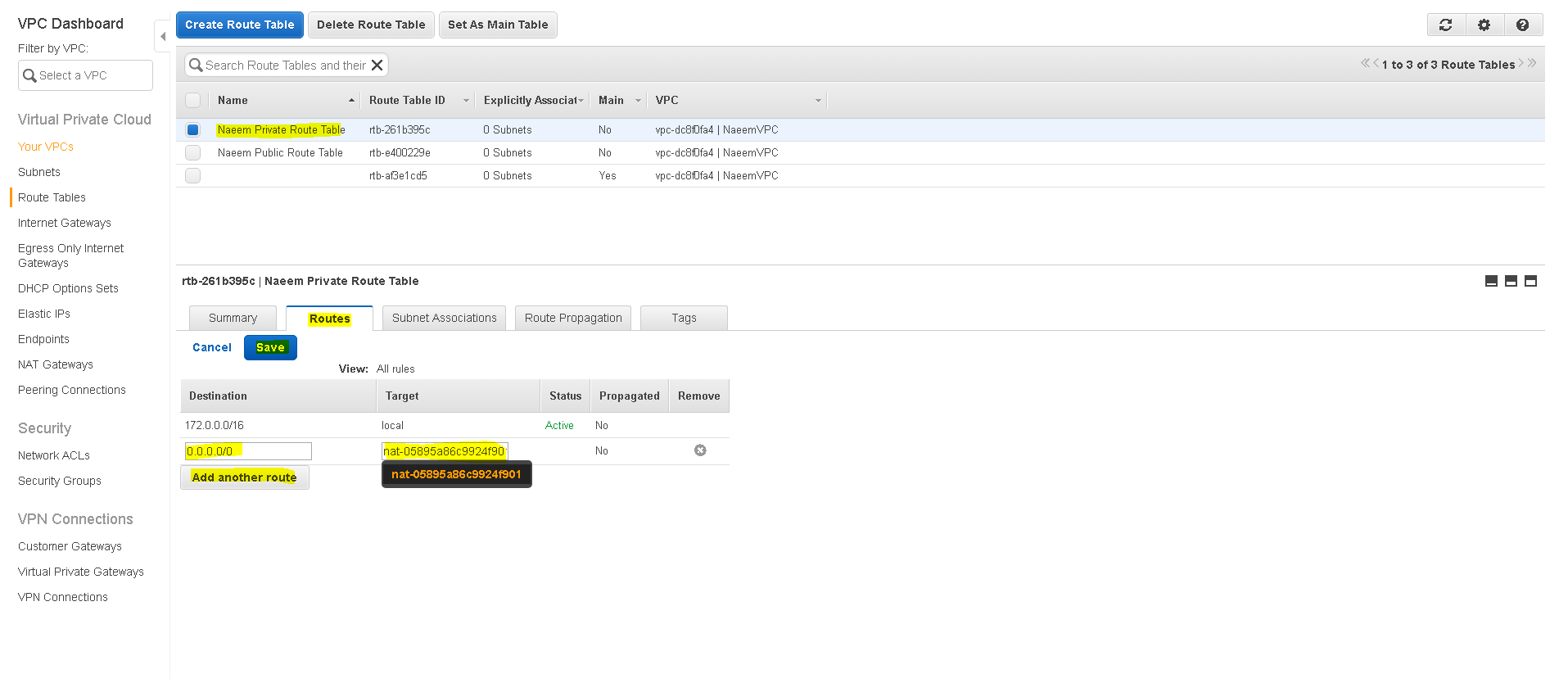Open Customer Gateways in sidebar
Screen dimensions: 1568x683
[x=70, y=546]
